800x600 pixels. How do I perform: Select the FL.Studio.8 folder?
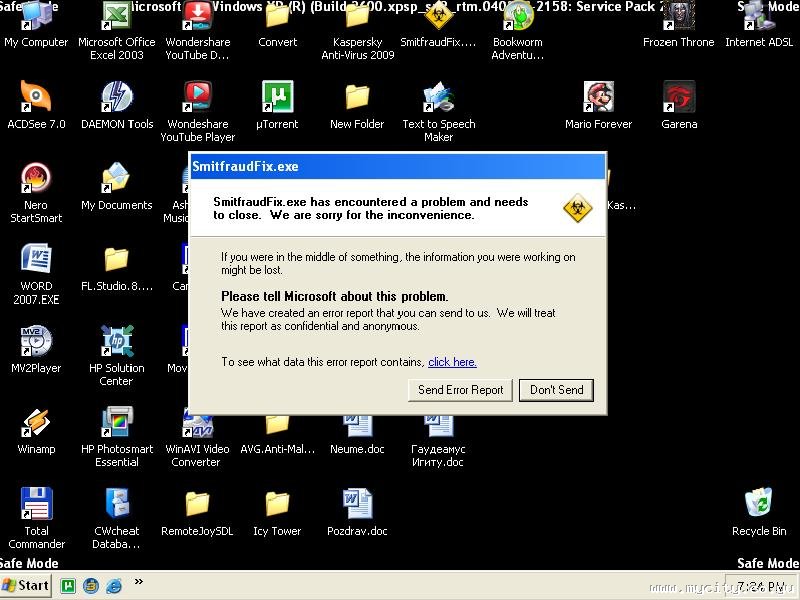coord(117,267)
